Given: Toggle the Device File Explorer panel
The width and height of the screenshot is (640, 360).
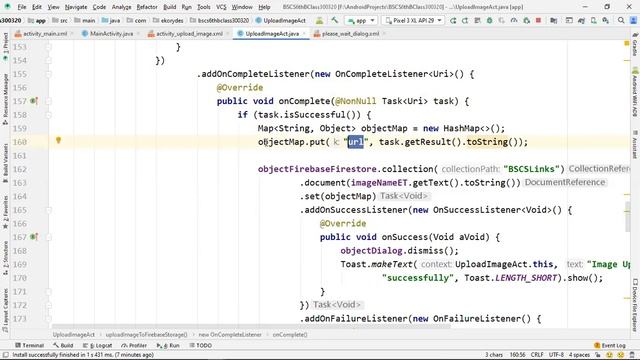Looking at the screenshot, I should tap(635, 305).
